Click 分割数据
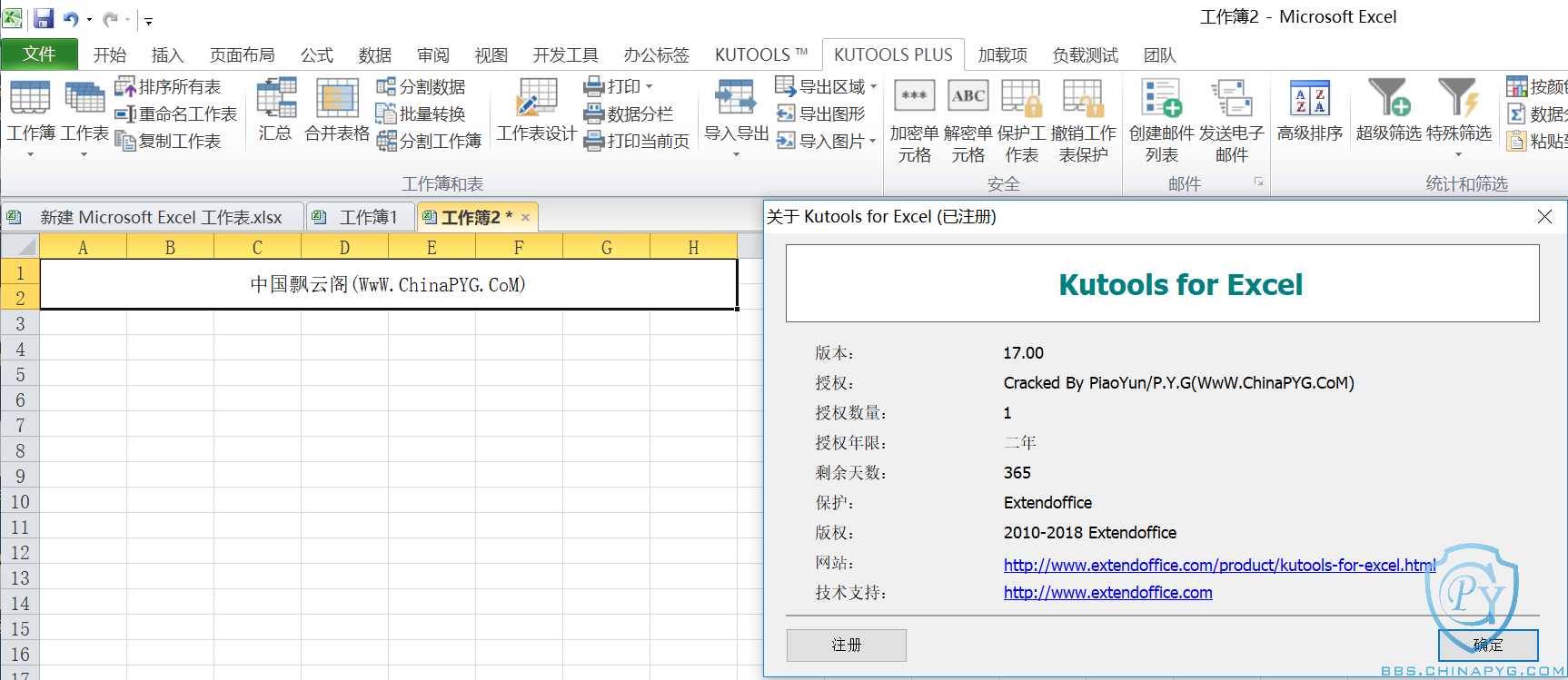1568x680 pixels. point(421,87)
